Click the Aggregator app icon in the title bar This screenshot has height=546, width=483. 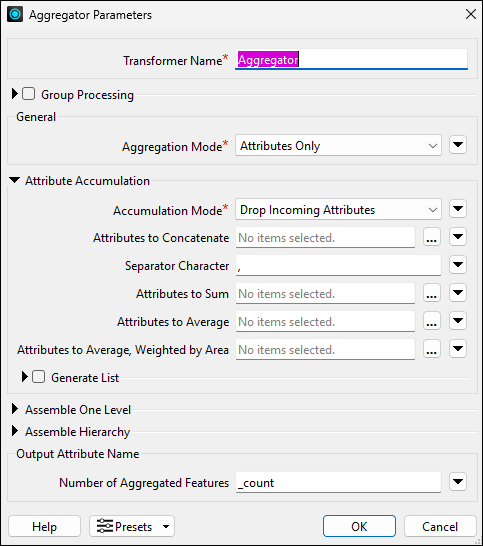click(x=15, y=15)
